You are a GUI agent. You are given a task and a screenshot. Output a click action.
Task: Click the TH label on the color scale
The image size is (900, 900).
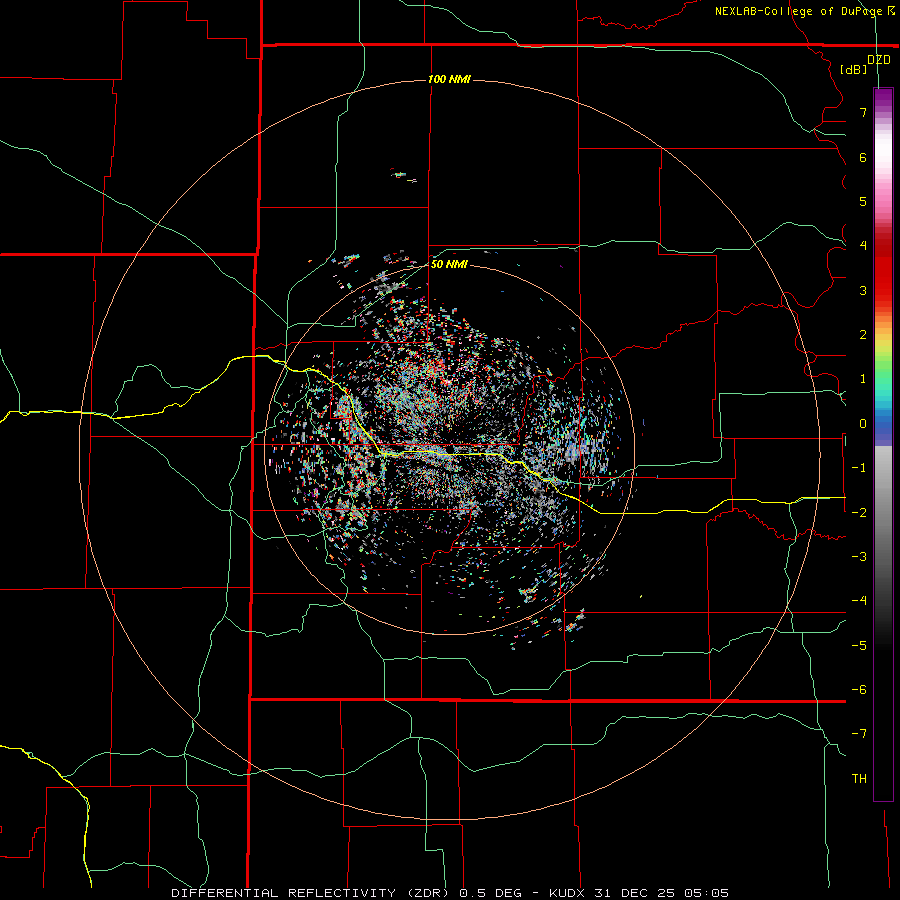[859, 779]
